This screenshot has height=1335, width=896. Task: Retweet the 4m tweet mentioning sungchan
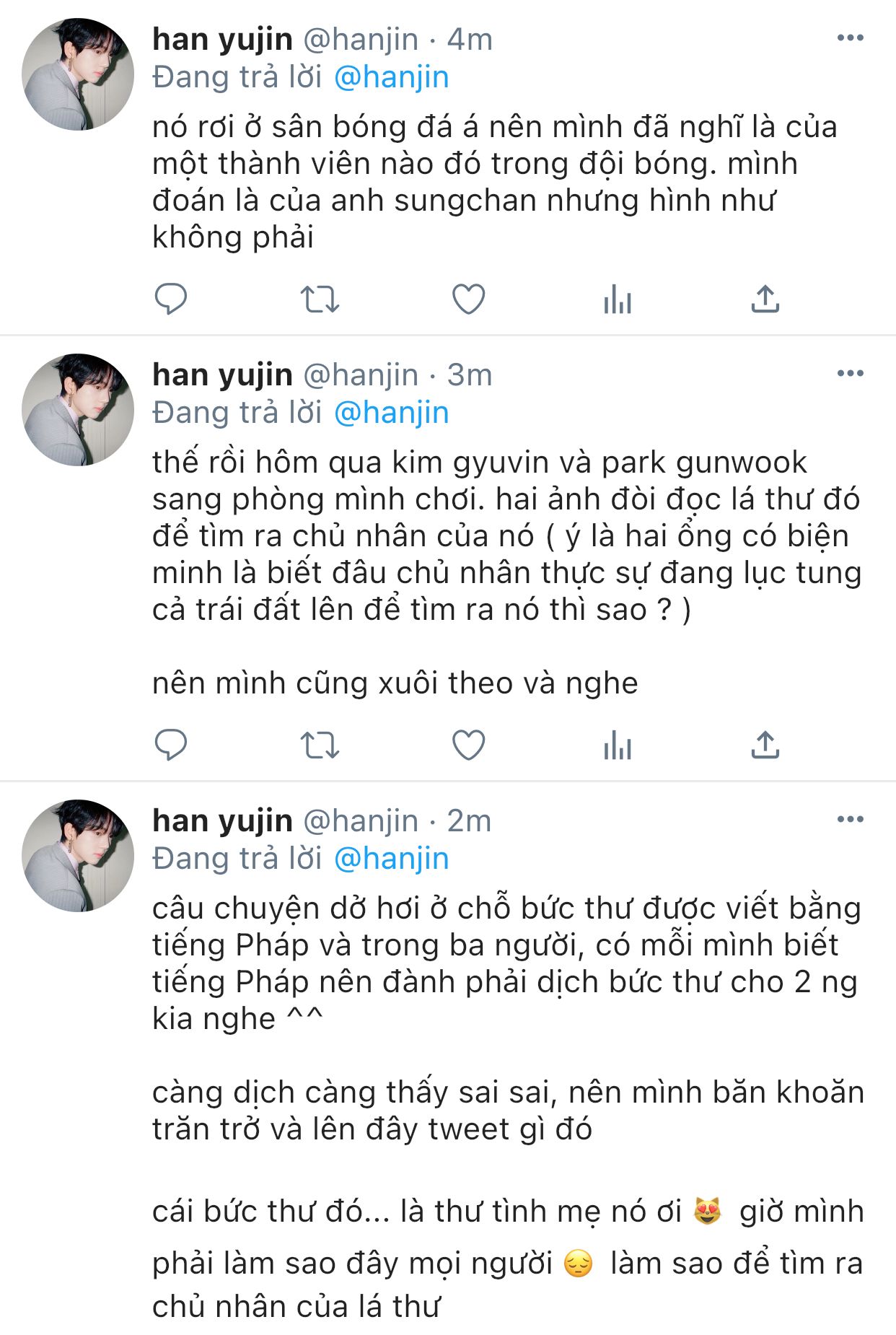pyautogui.click(x=320, y=299)
